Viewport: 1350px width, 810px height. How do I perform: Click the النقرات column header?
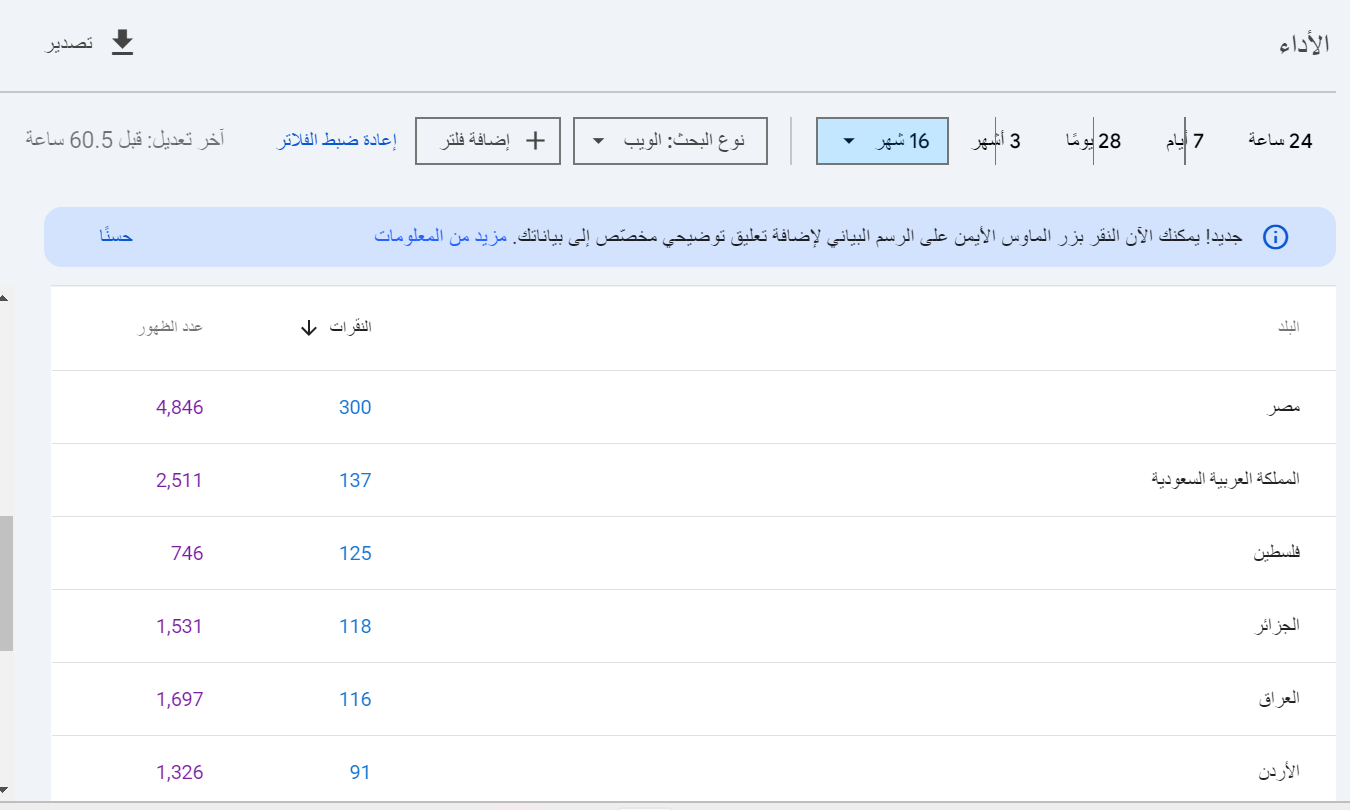pos(350,328)
